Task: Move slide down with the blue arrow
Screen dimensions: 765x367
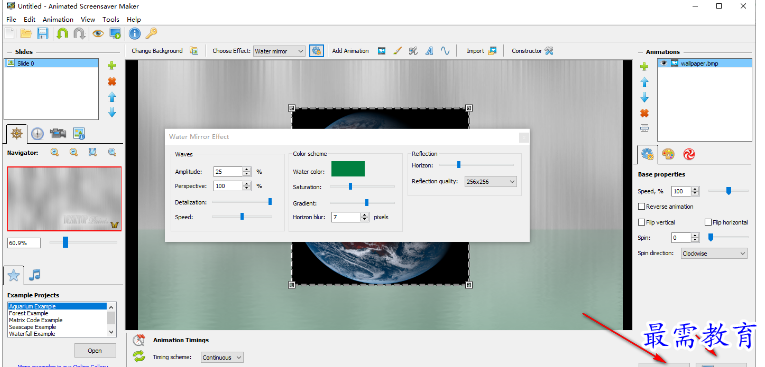Action: pos(112,112)
